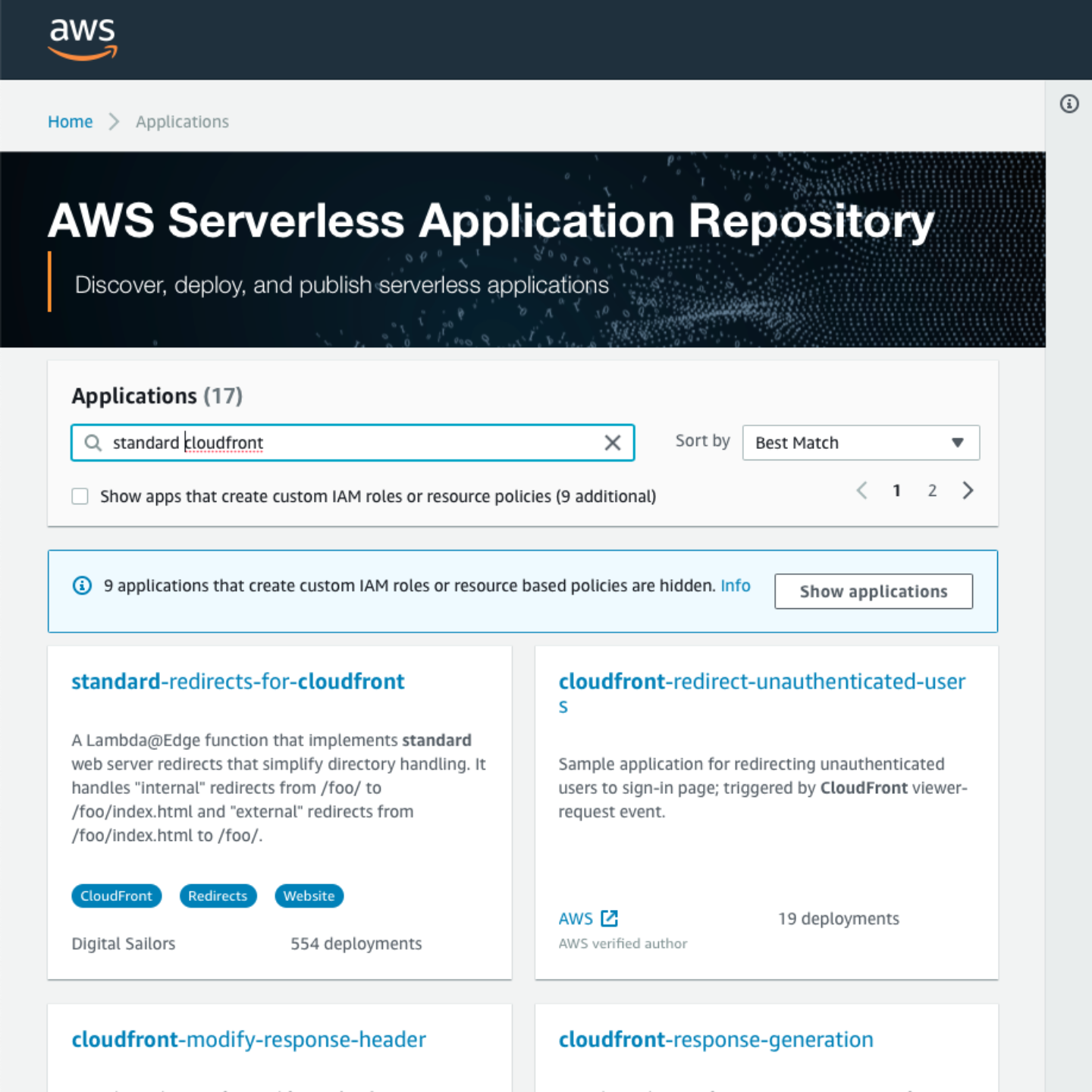Click the Digital Sailors author text
The height and width of the screenshot is (1092, 1092).
coord(124,944)
